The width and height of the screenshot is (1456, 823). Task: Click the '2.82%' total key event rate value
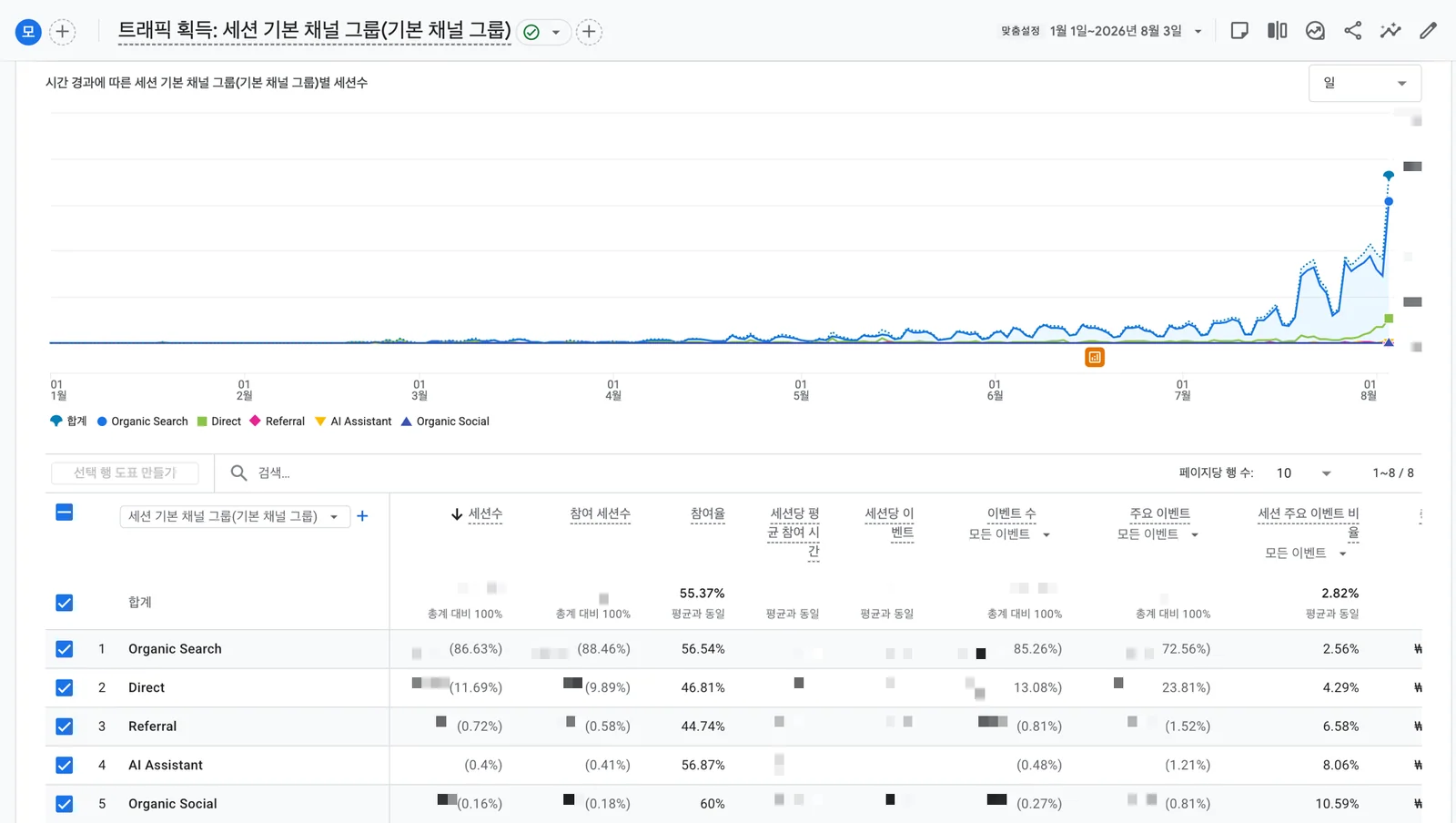(x=1340, y=593)
